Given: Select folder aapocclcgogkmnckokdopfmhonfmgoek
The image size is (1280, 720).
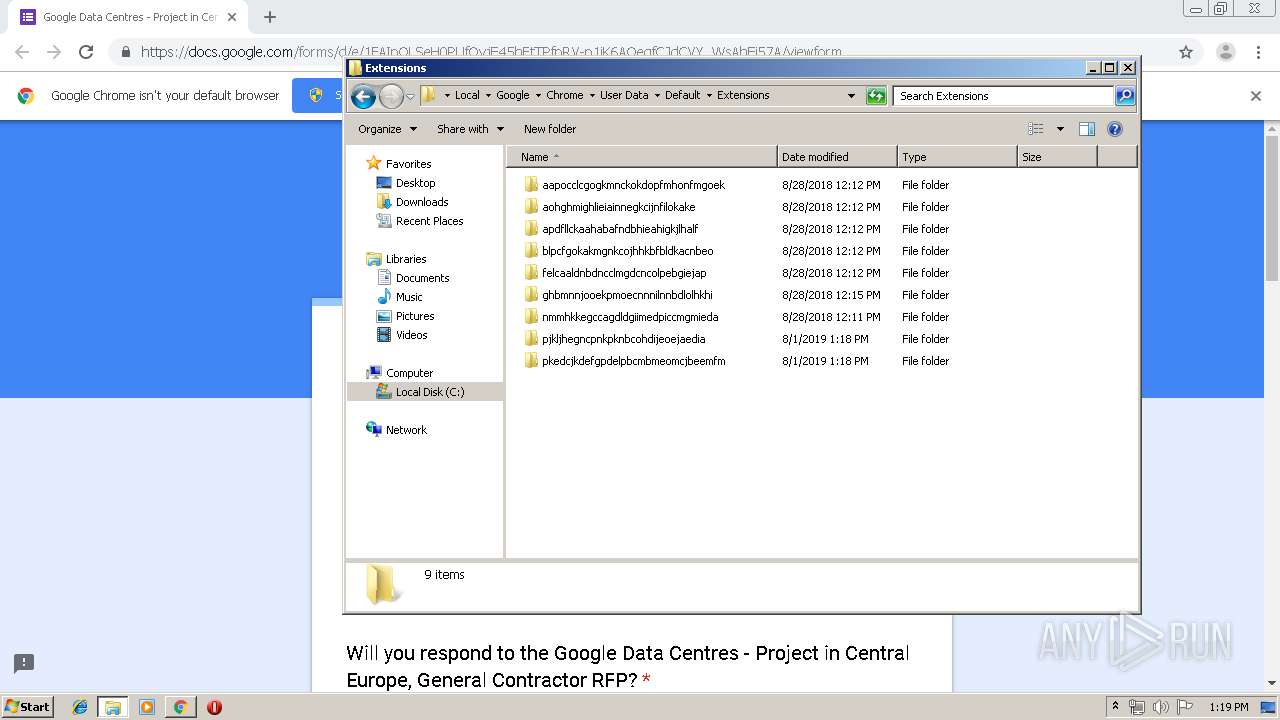Looking at the screenshot, I should coord(633,185).
